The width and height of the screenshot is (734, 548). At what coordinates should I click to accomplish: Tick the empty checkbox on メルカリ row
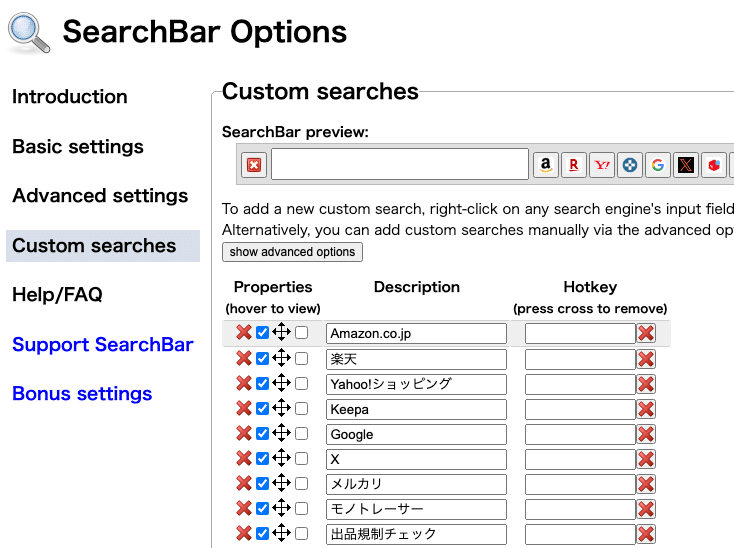tap(302, 483)
